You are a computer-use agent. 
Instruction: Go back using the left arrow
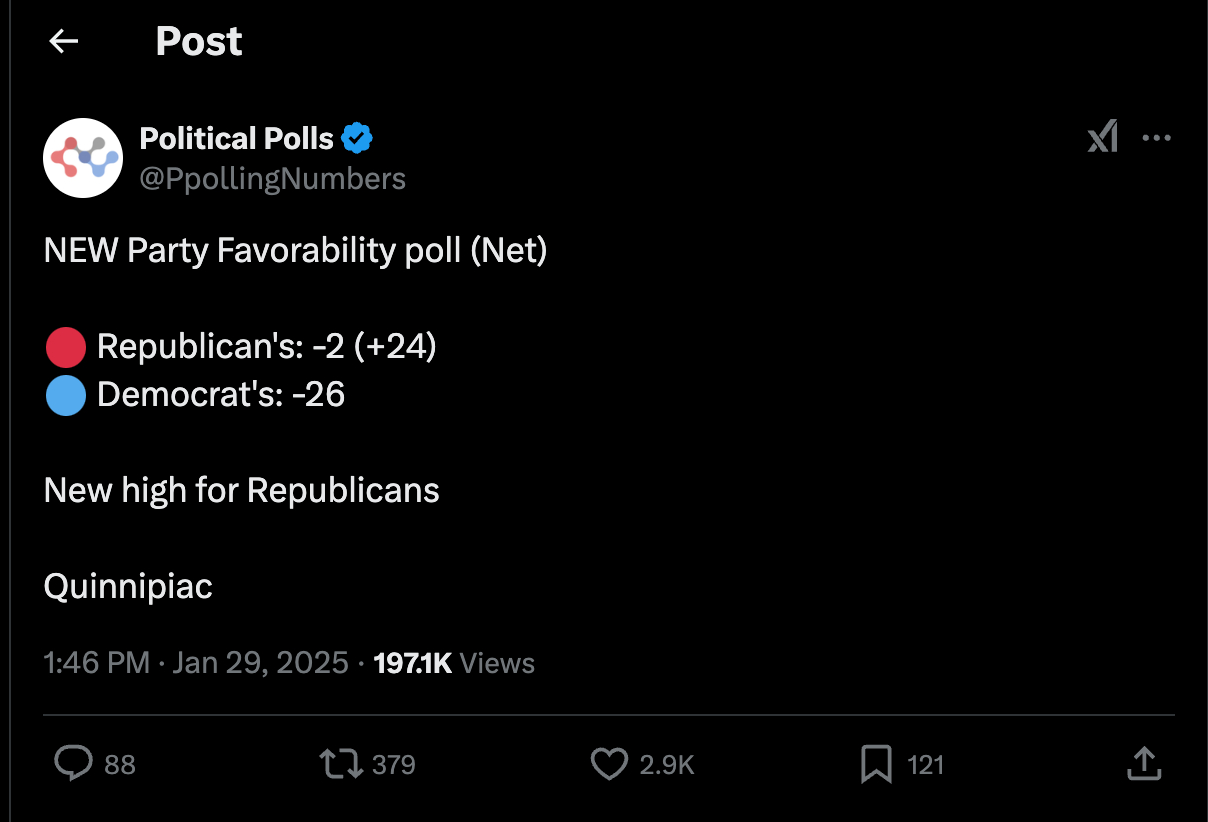point(64,41)
